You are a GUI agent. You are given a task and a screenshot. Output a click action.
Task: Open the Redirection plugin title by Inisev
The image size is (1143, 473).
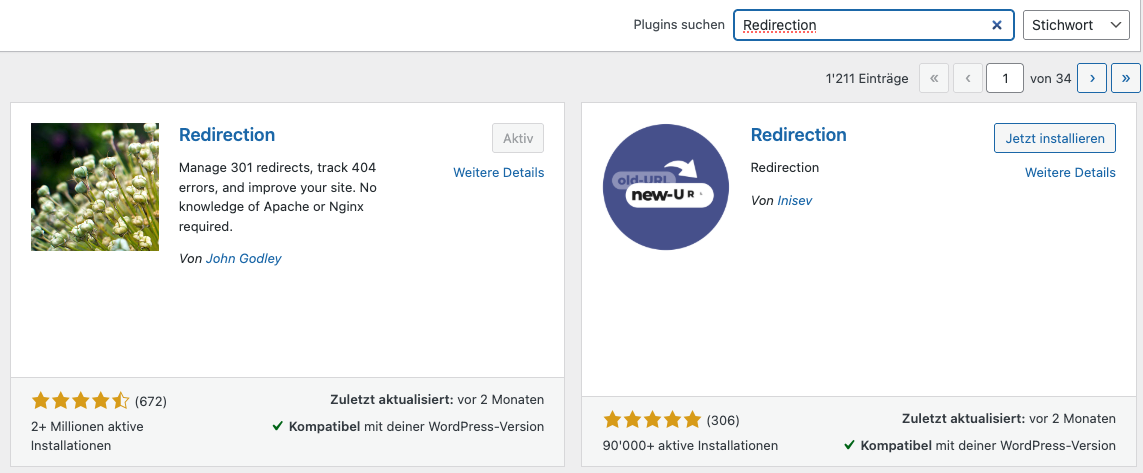[798, 135]
